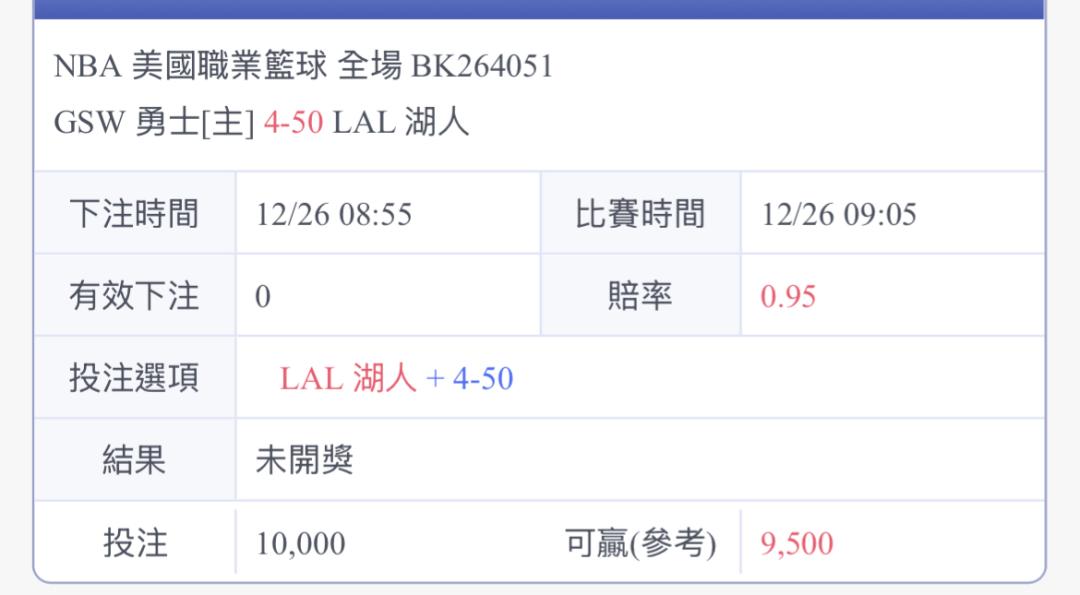Click the 結果 label cell

point(135,459)
